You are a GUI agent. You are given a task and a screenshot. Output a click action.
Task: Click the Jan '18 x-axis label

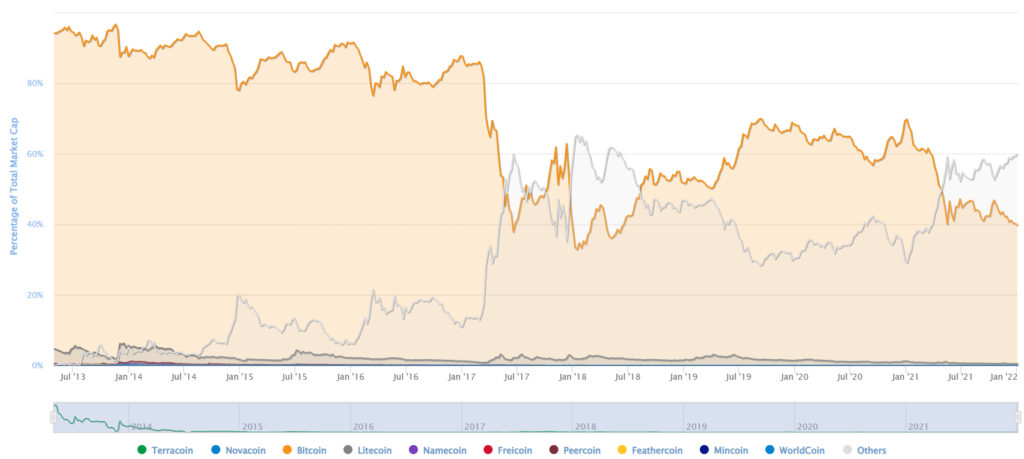click(x=572, y=378)
